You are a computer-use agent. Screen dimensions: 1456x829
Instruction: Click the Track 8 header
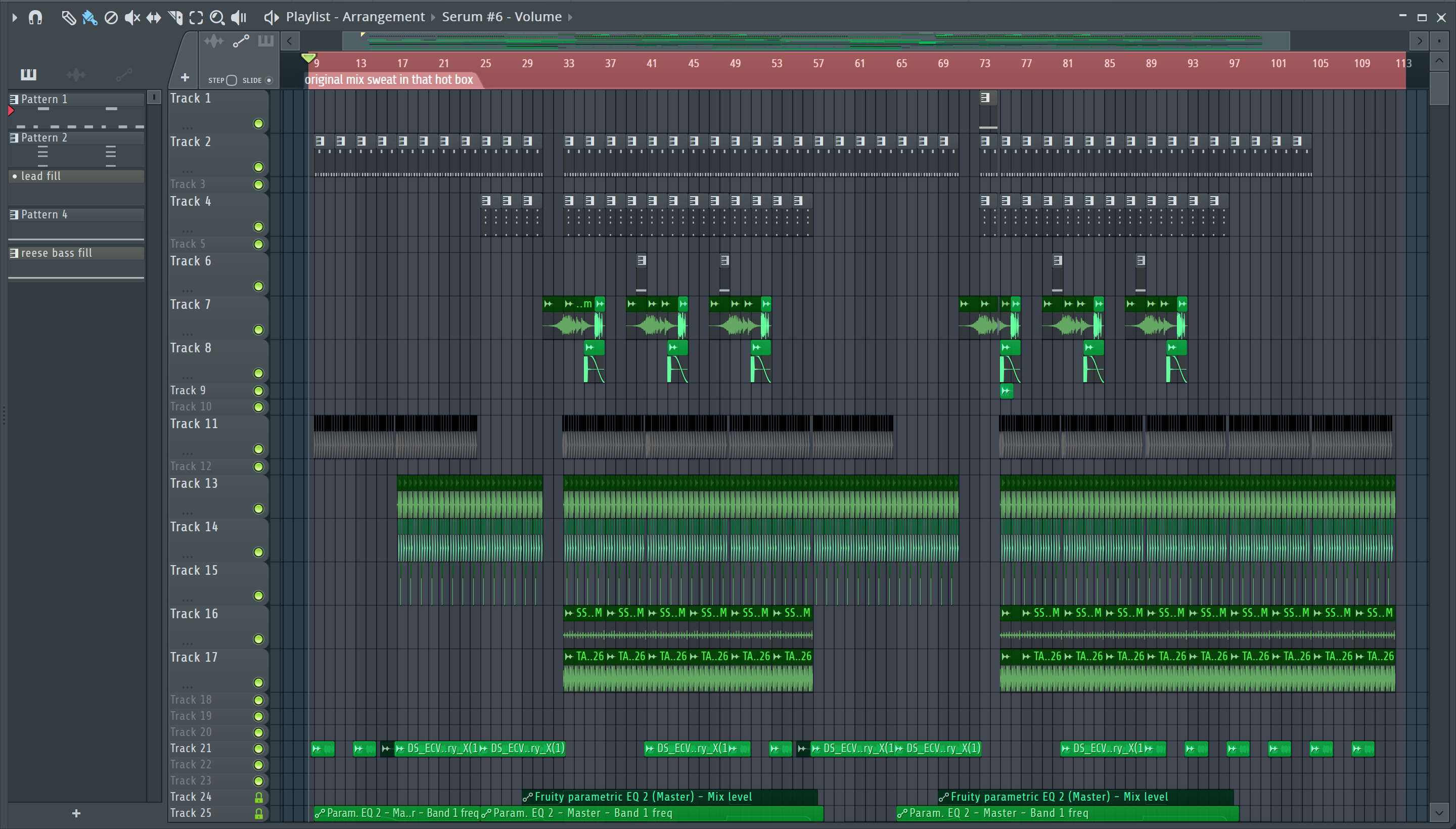point(218,361)
